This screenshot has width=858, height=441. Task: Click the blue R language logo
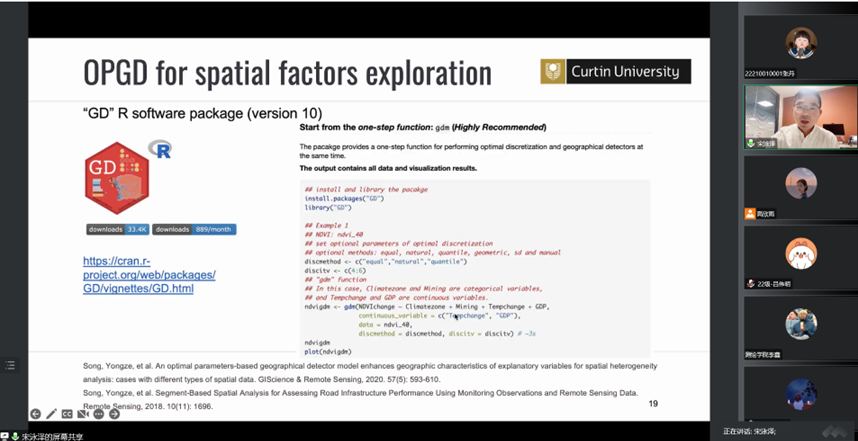(x=160, y=150)
